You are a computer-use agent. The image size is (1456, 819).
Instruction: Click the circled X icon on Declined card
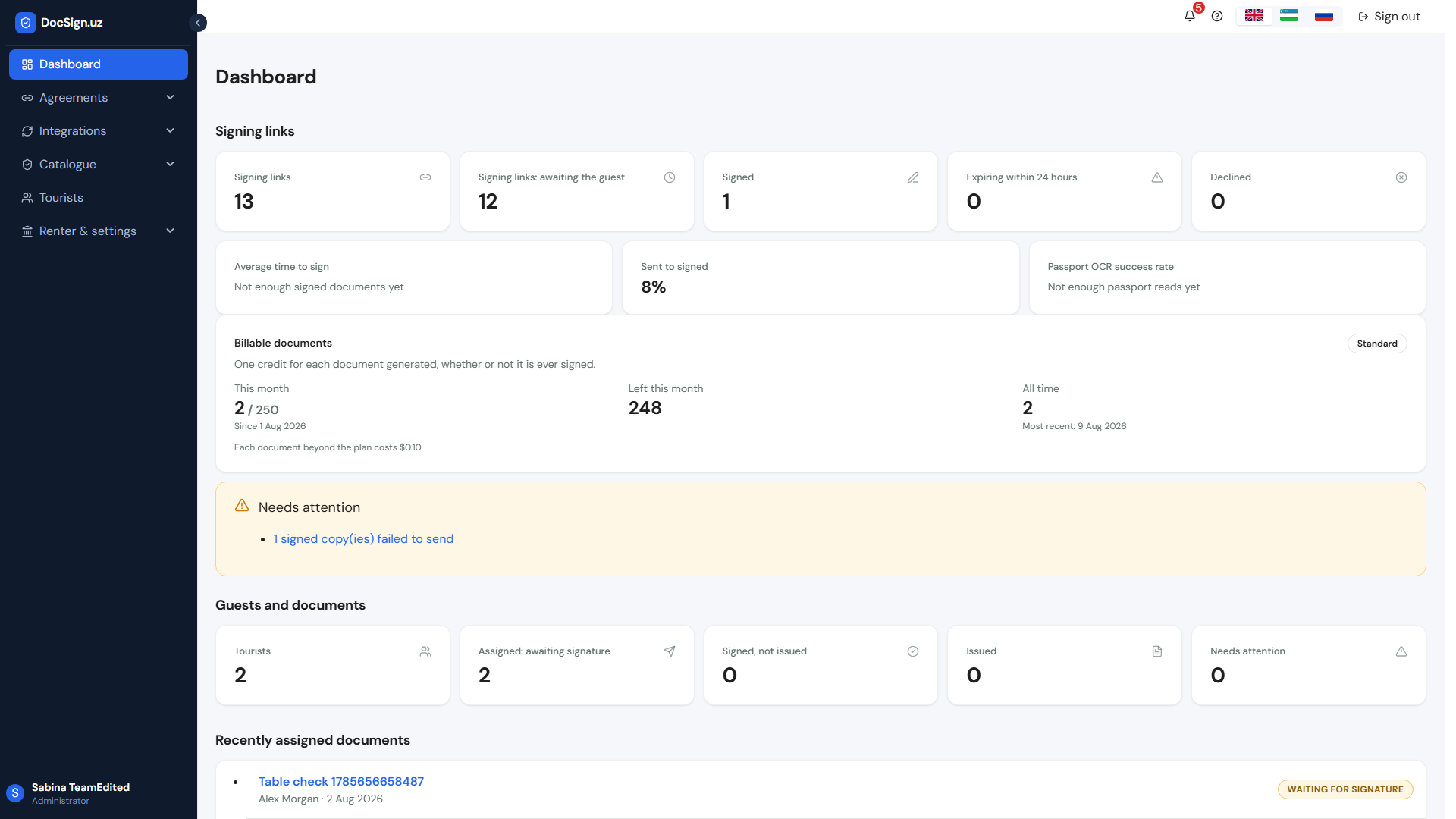pos(1401,177)
